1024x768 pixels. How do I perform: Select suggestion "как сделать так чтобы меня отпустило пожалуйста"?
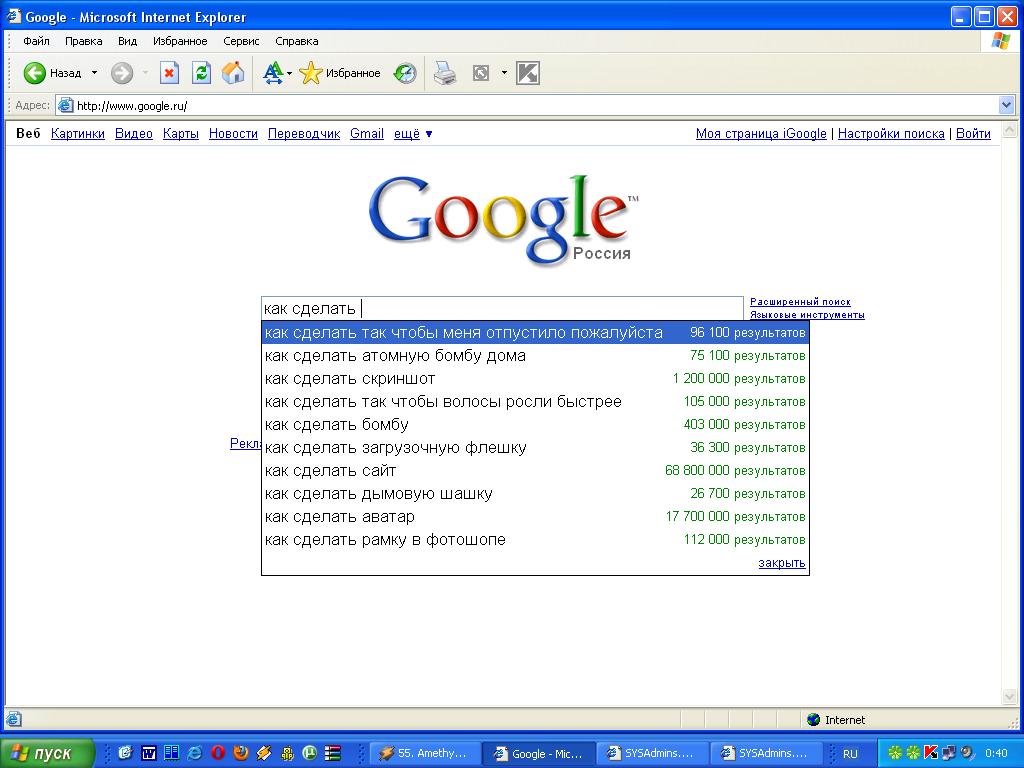coord(535,333)
